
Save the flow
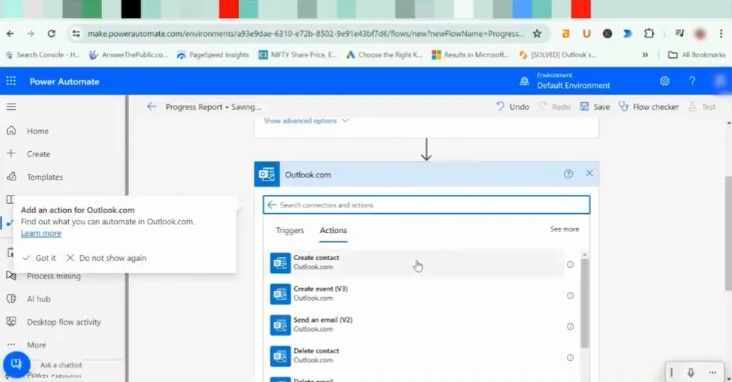(x=595, y=107)
